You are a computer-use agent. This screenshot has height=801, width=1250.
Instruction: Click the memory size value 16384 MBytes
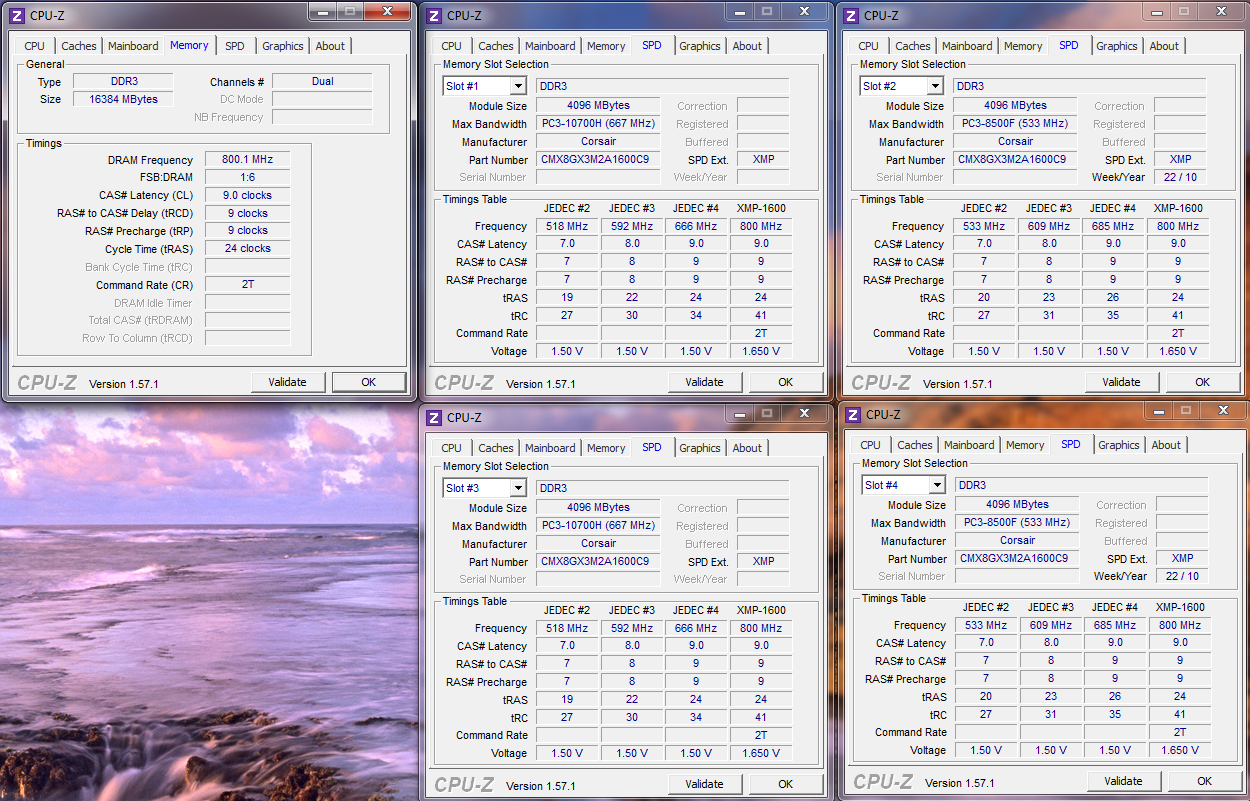(123, 99)
